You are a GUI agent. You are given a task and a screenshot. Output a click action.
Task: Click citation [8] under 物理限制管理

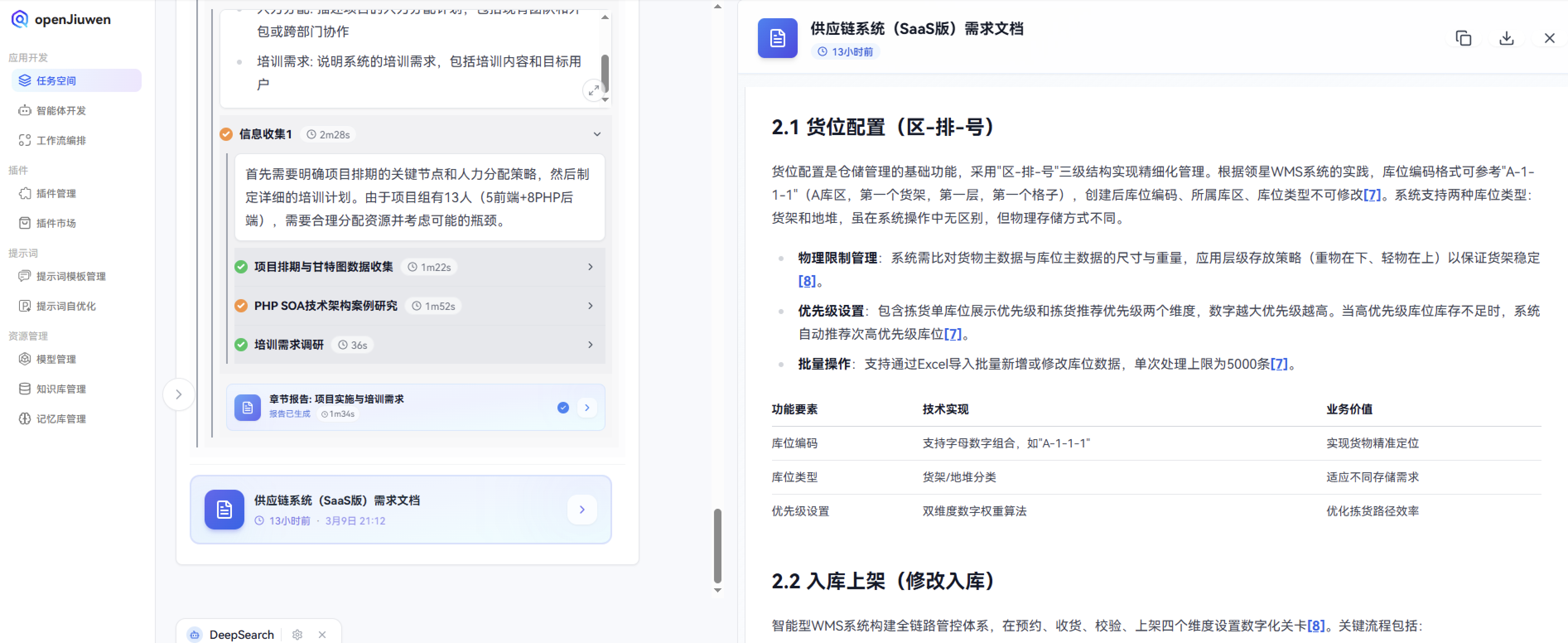coord(807,281)
